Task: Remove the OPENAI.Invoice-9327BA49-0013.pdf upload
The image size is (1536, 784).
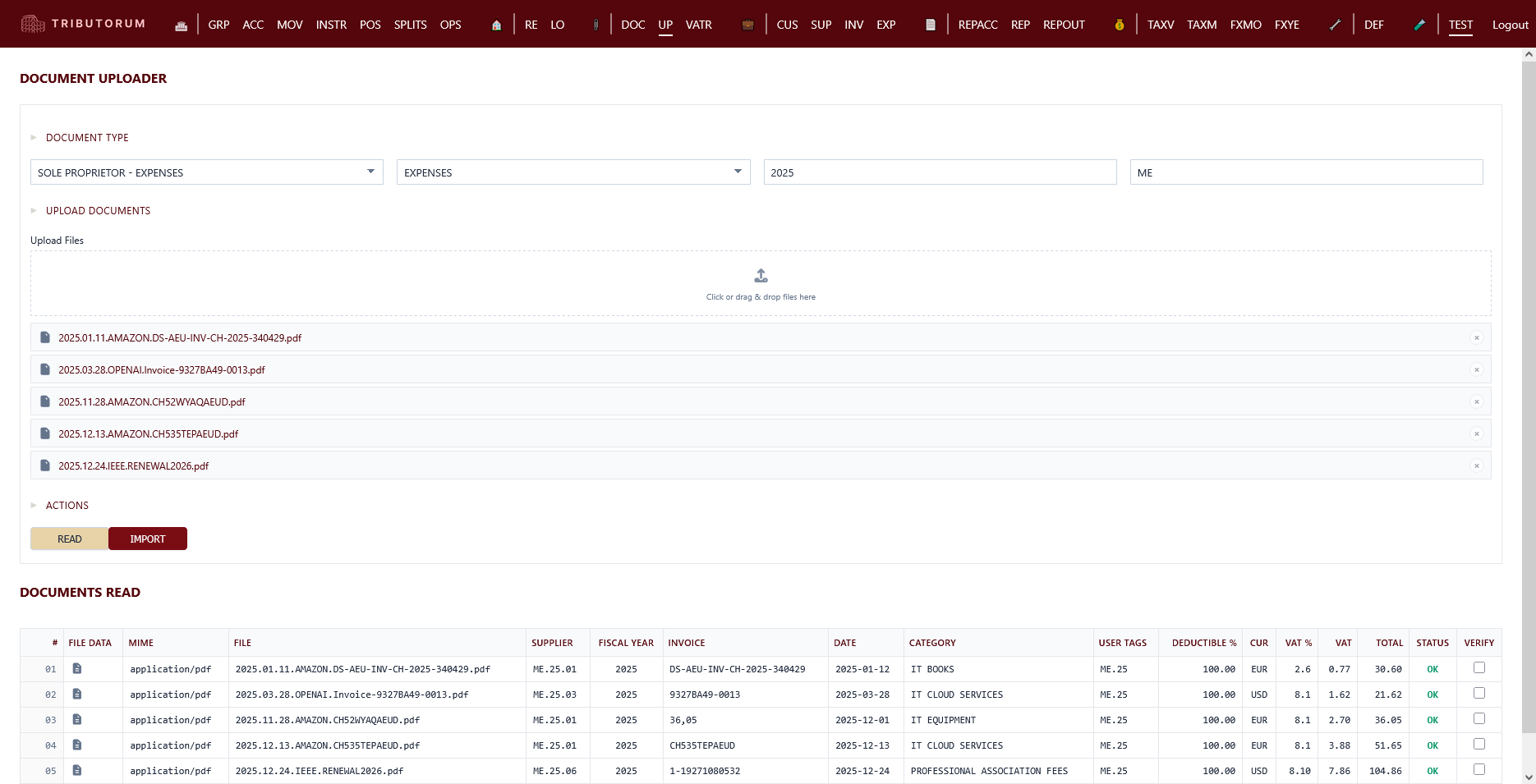Action: (x=1476, y=369)
